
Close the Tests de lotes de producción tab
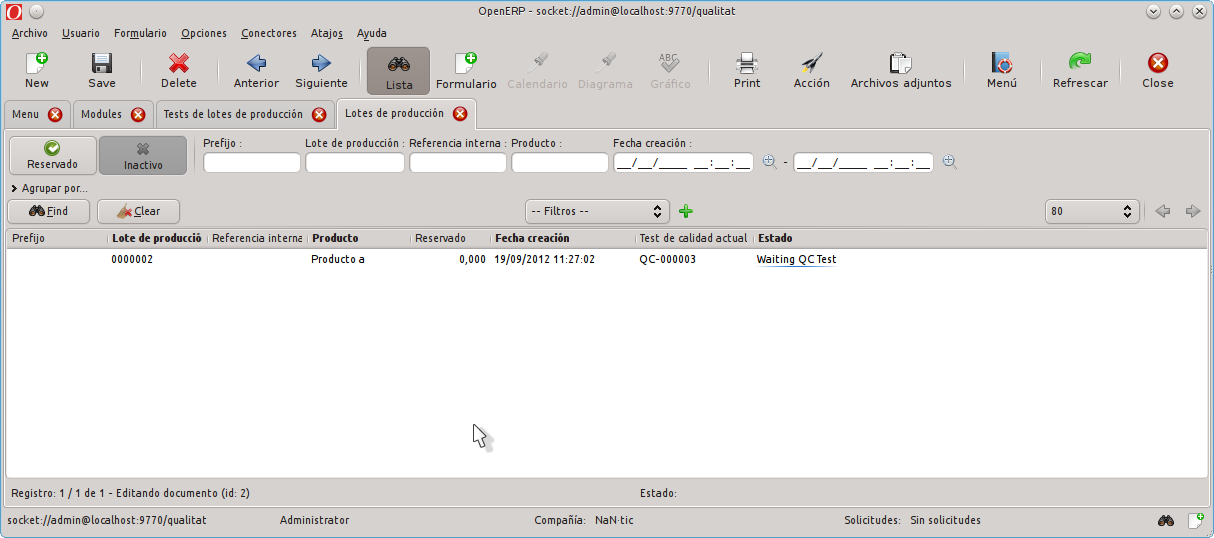[319, 115]
